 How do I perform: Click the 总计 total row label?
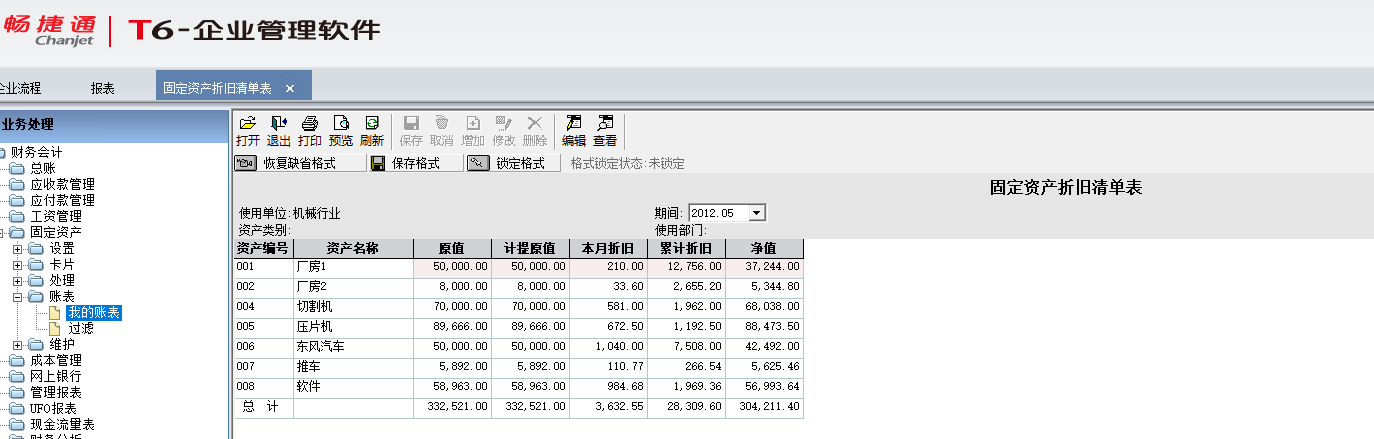[x=263, y=407]
